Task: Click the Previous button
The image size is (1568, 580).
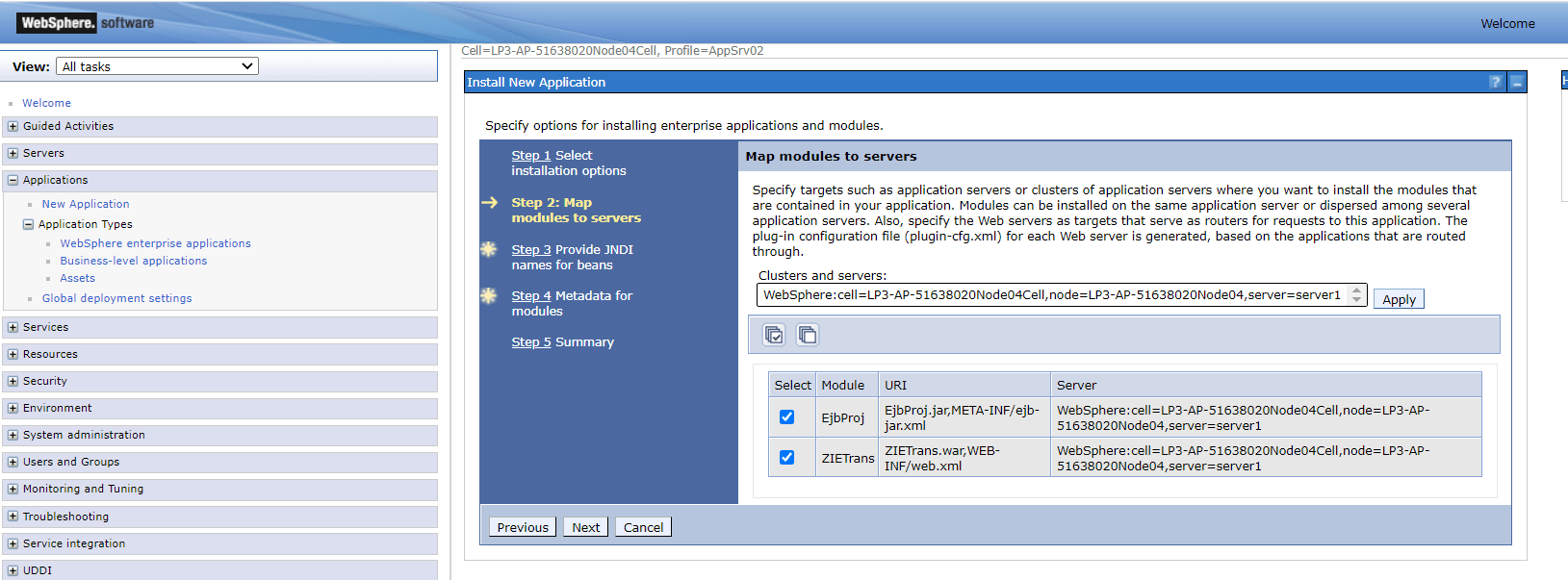Action: point(523,527)
